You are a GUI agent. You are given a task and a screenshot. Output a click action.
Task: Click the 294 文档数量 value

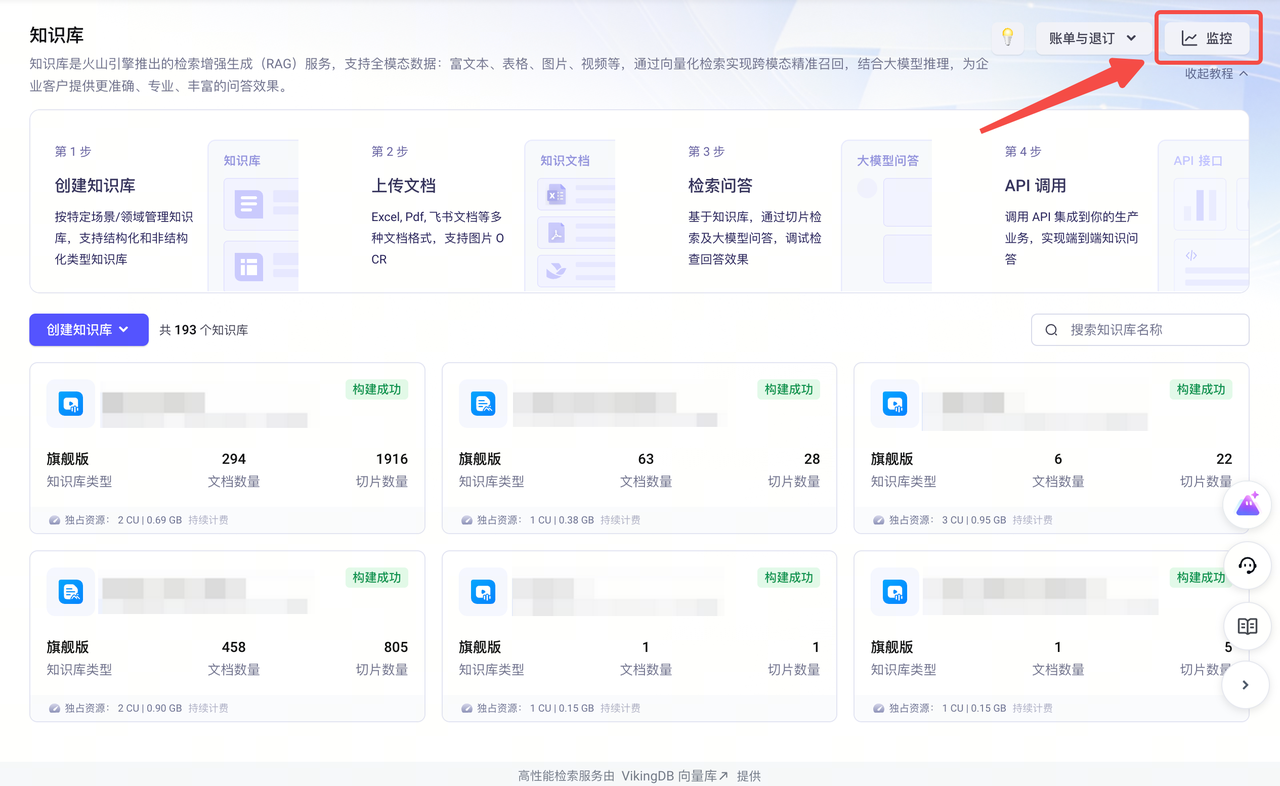coord(234,459)
